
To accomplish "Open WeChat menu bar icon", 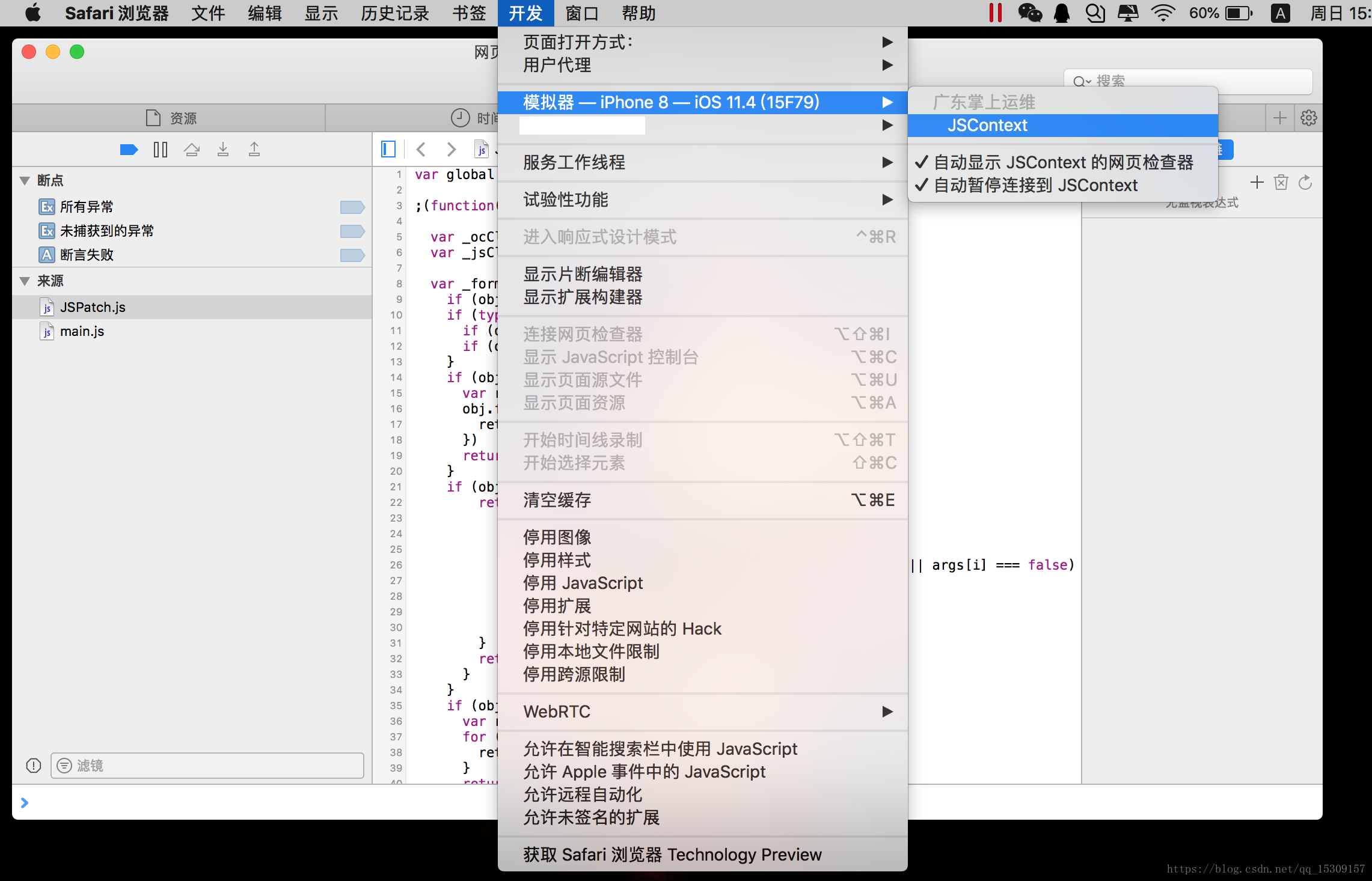I will pos(1030,13).
